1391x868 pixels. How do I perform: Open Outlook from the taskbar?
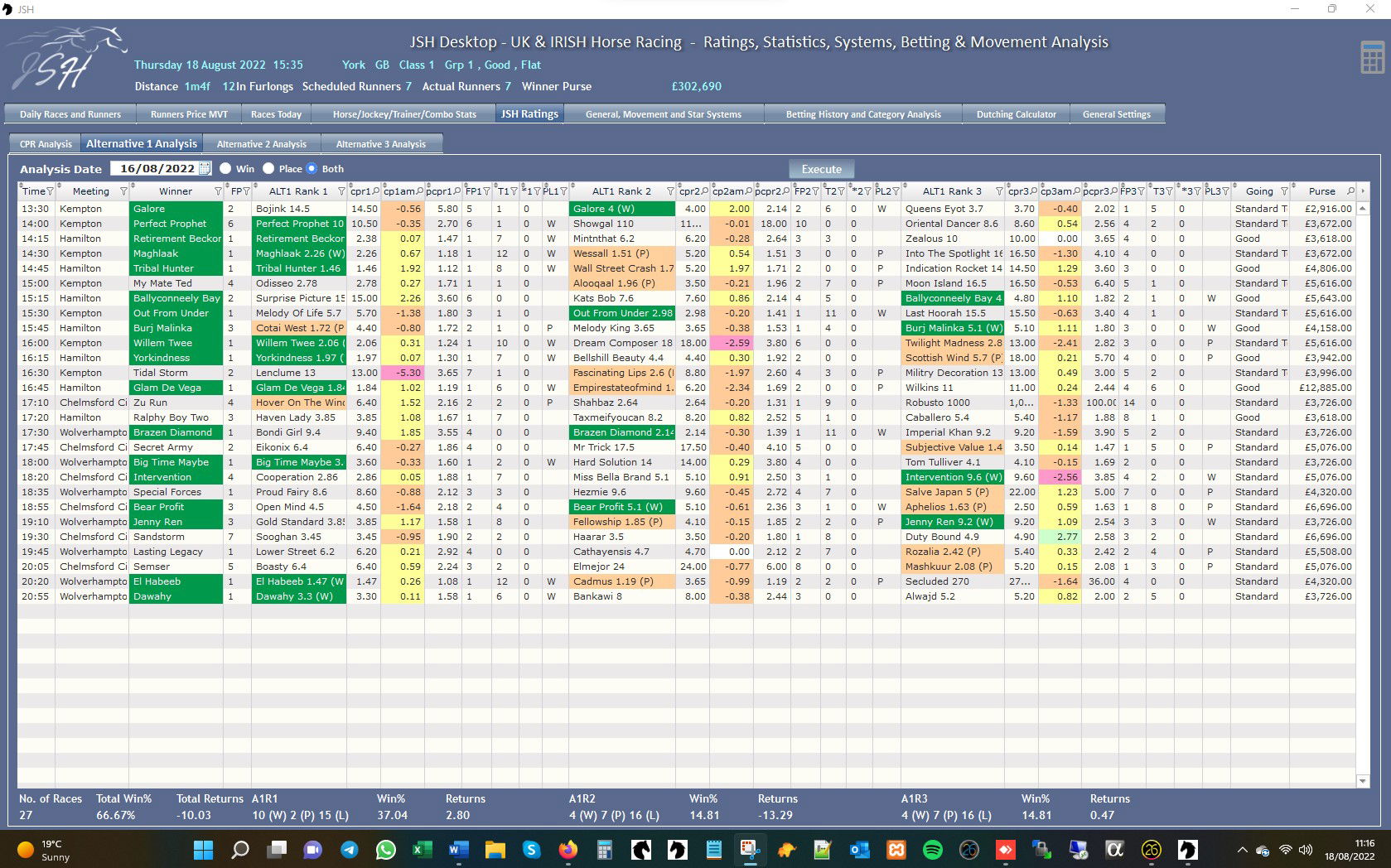tap(859, 850)
